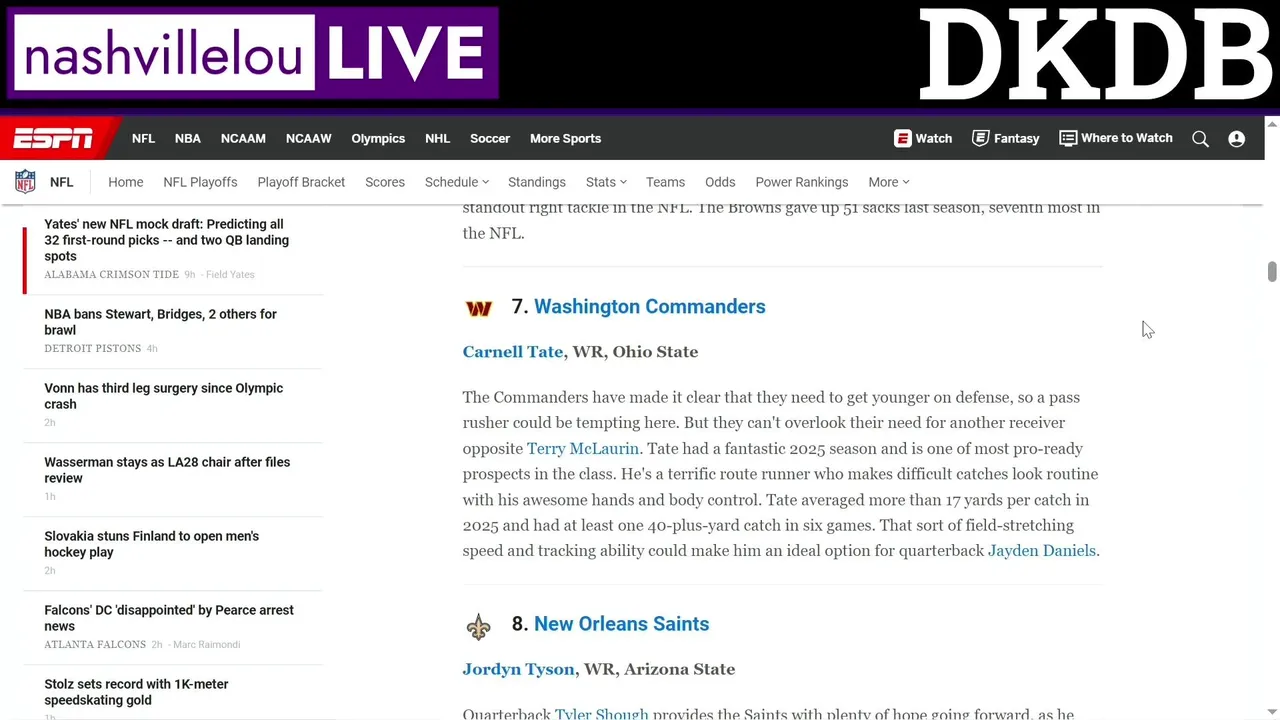This screenshot has width=1280, height=720.
Task: Open Slovakia stuns Finland hockey headline
Action: click(151, 544)
